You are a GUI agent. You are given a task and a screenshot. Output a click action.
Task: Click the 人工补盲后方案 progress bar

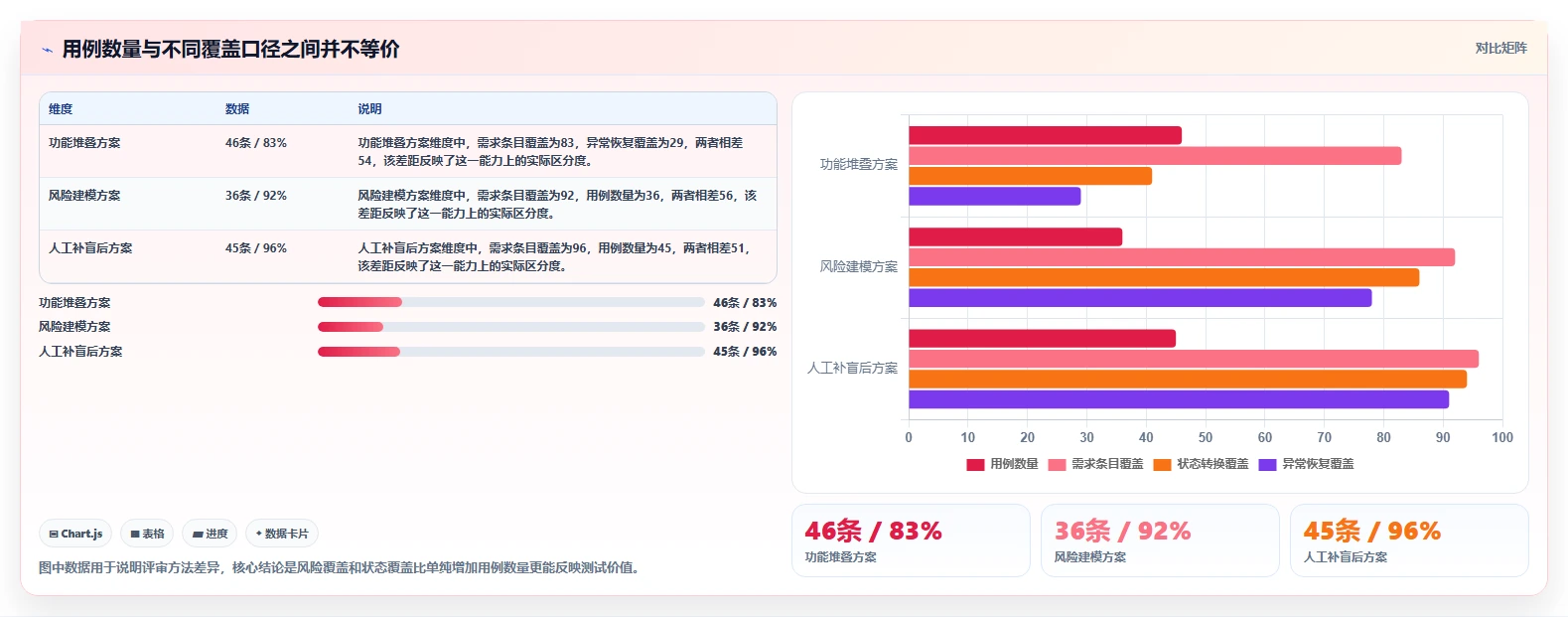pos(510,352)
